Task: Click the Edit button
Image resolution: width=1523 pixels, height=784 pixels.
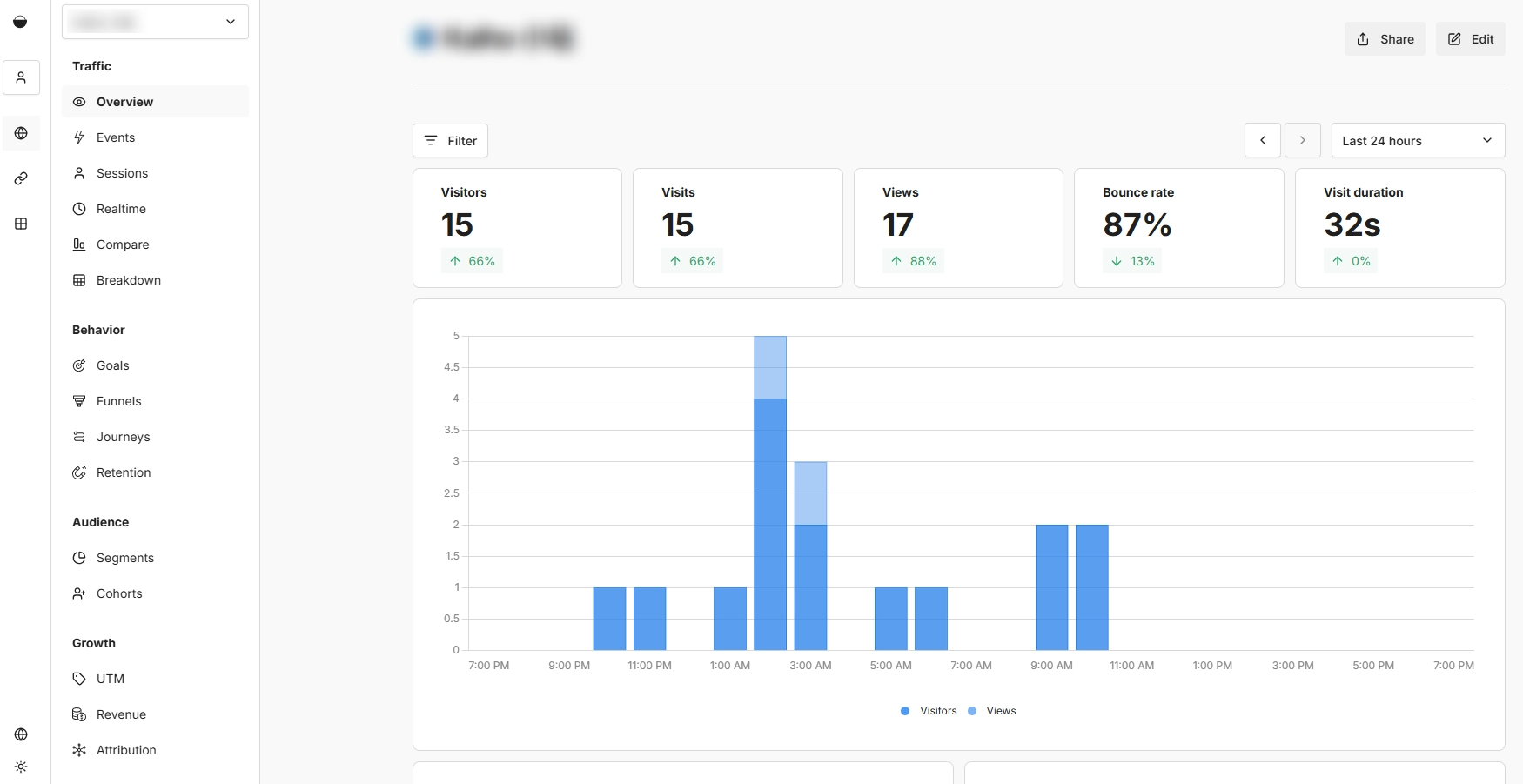Action: pyautogui.click(x=1470, y=39)
